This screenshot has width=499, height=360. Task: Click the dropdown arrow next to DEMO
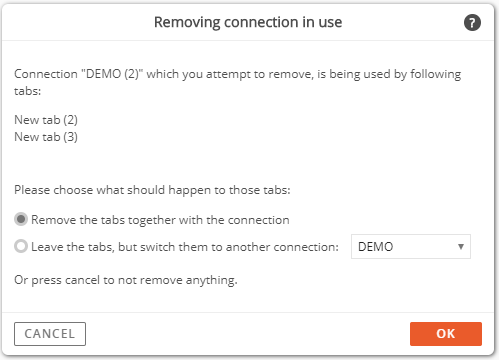point(461,247)
